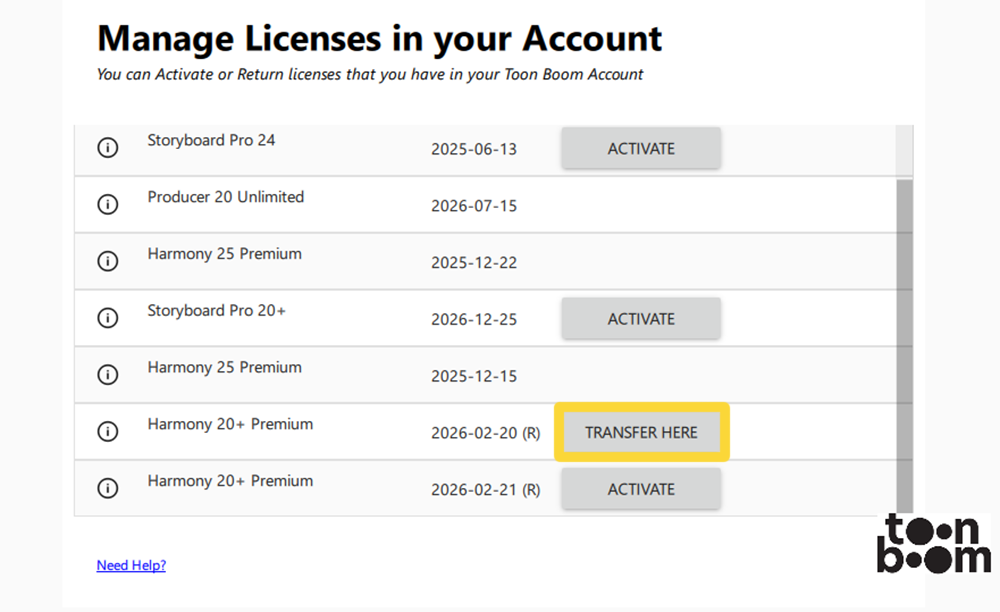The height and width of the screenshot is (612, 1000).
Task: Show info for Harmony 25 Premium expiring 2025-12-15
Action: tap(107, 375)
